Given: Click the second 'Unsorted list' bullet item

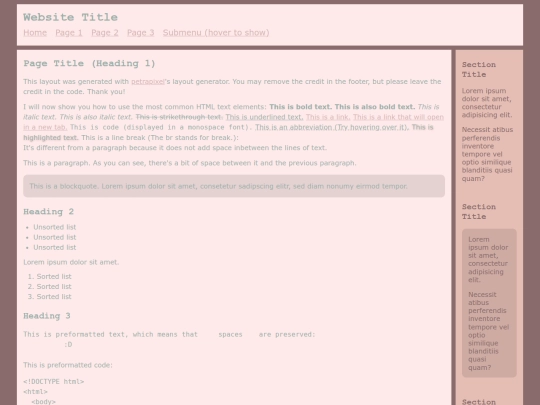Looking at the screenshot, I should (x=54, y=237).
